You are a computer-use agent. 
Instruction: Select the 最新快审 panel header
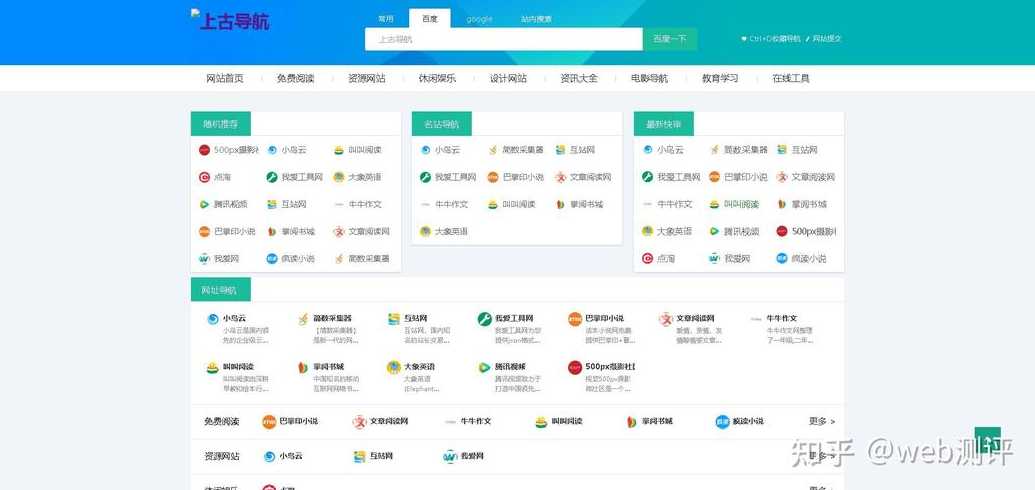click(x=663, y=123)
